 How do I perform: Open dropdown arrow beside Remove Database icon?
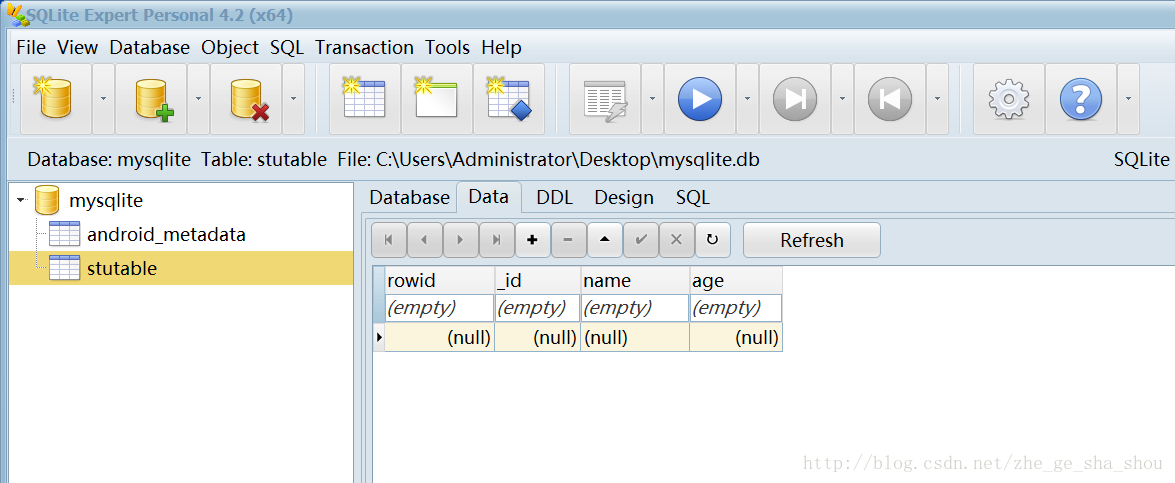(294, 99)
